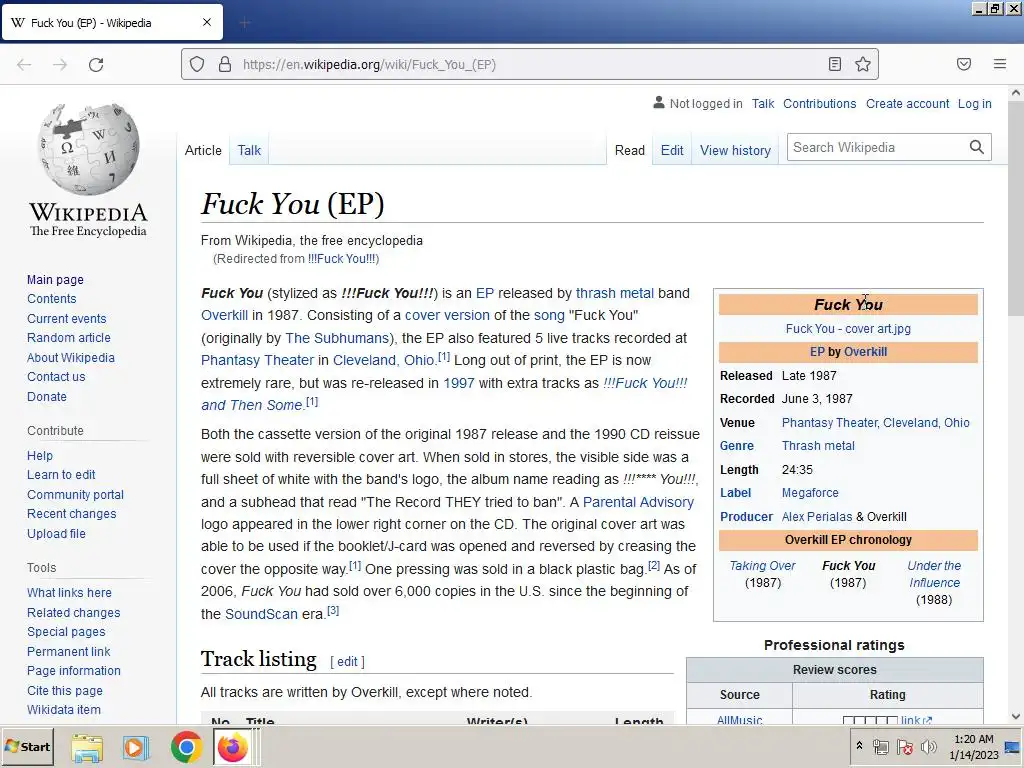Click What links here tool link
The width and height of the screenshot is (1024, 768).
[x=69, y=593]
